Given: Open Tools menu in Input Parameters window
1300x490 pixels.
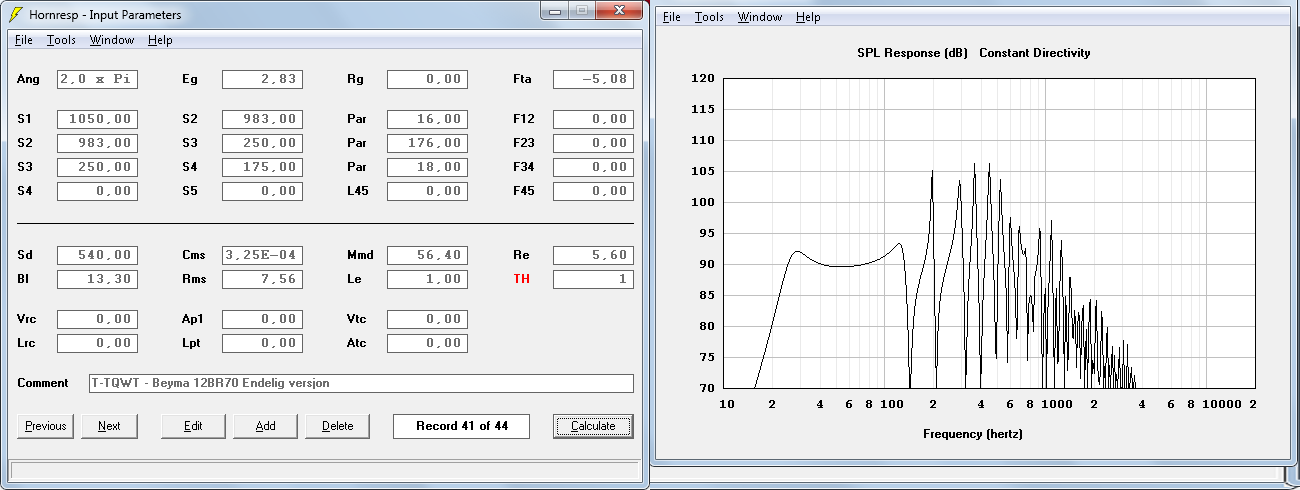Looking at the screenshot, I should click(x=61, y=40).
